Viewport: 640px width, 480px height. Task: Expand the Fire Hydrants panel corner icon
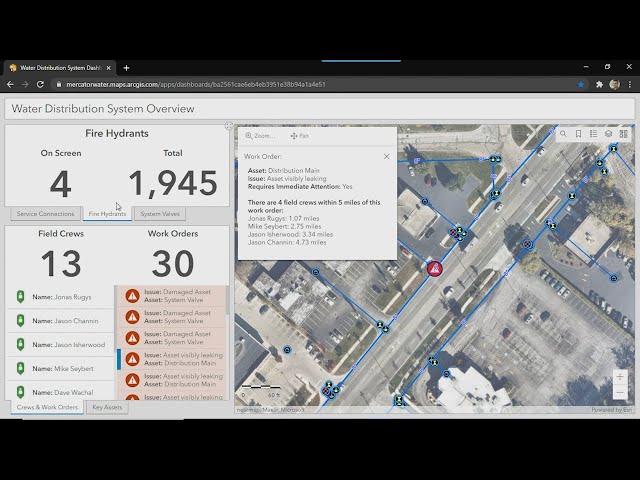[x=229, y=126]
